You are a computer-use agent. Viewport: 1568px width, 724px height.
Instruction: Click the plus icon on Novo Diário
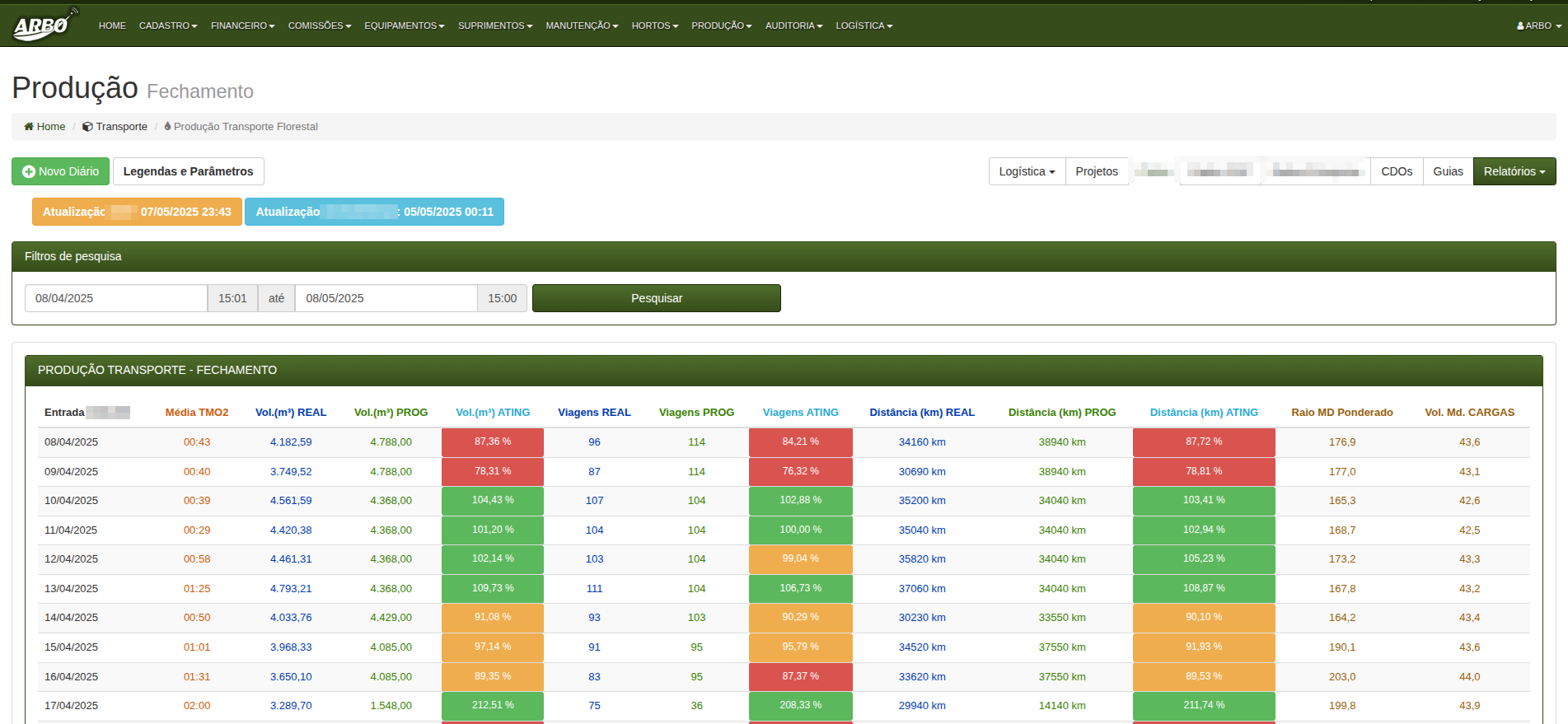click(x=29, y=172)
